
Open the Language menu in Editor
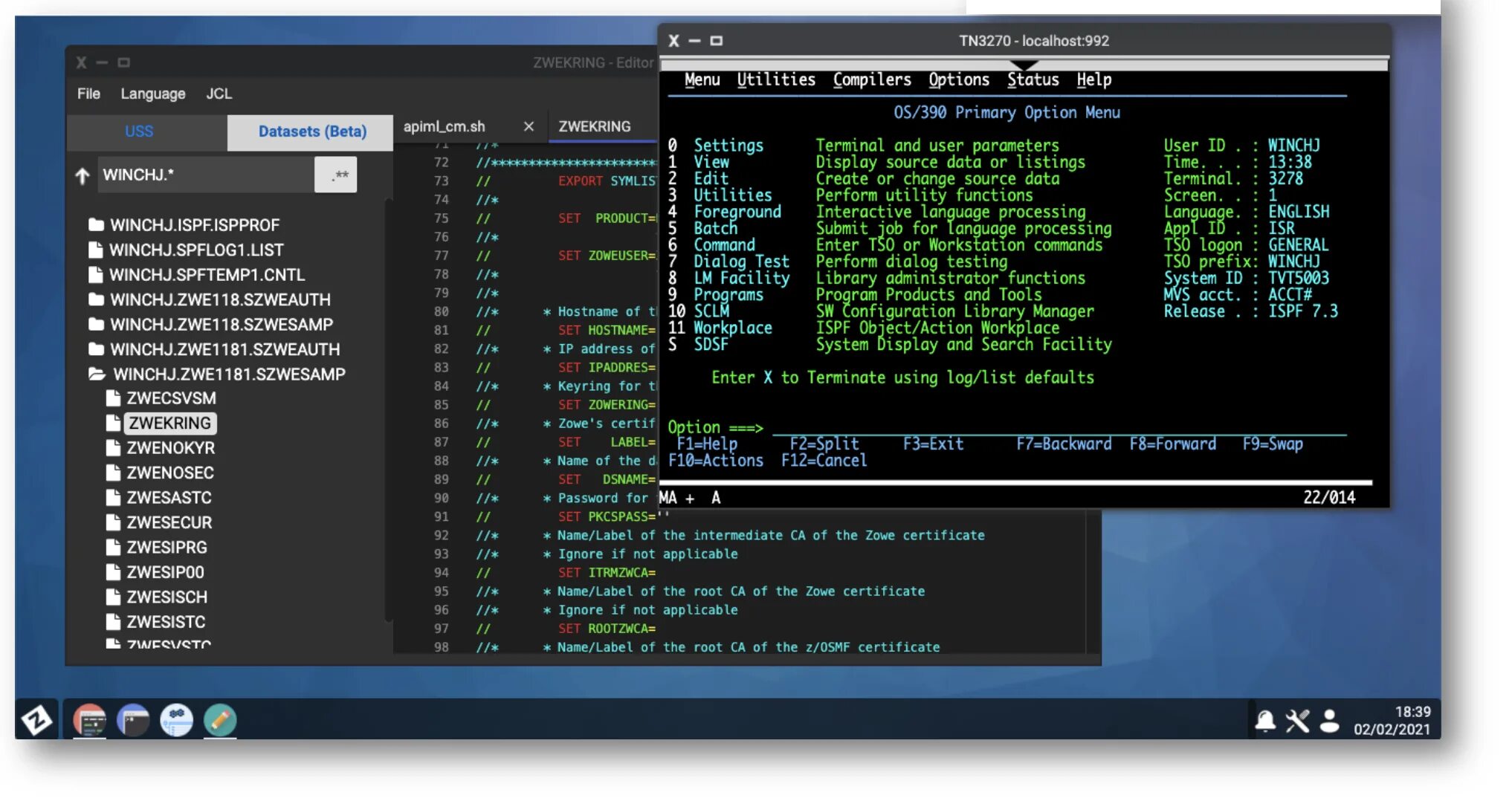pyautogui.click(x=153, y=94)
